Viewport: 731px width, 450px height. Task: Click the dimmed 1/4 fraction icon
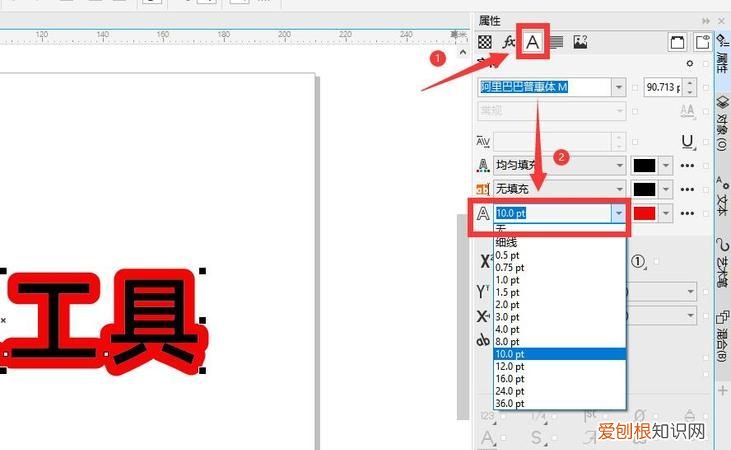point(538,415)
